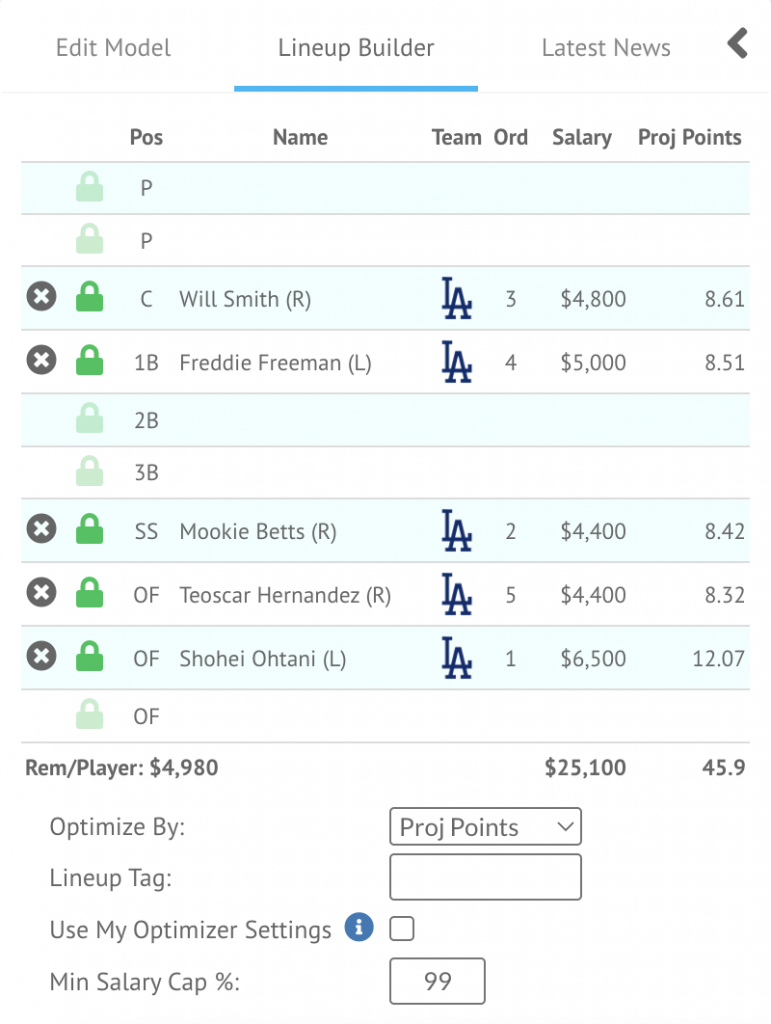Remove Mookie Betts using the X icon
This screenshot has width=771, height=1024.
tap(41, 531)
